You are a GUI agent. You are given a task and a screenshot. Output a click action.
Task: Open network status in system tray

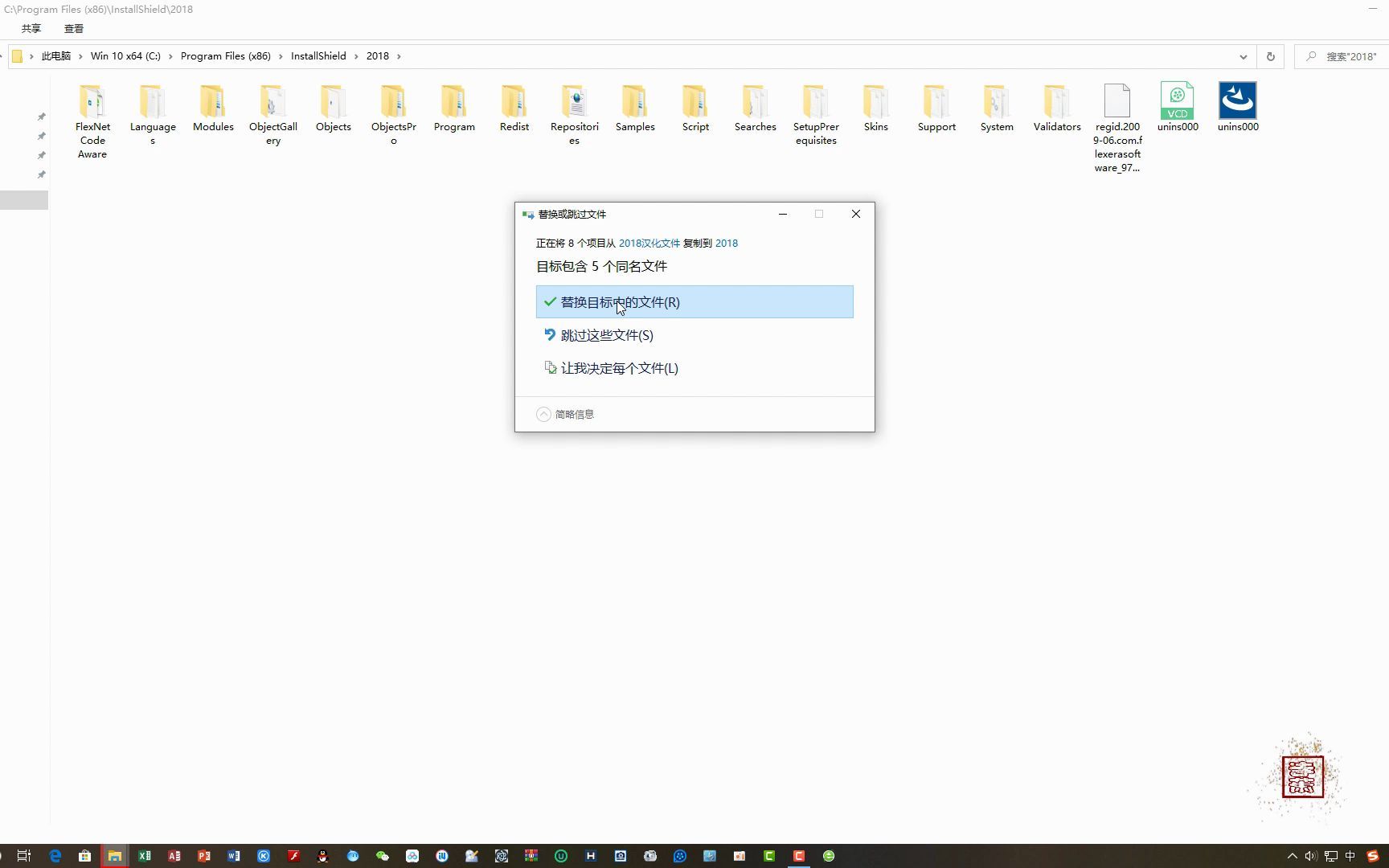click(1331, 856)
